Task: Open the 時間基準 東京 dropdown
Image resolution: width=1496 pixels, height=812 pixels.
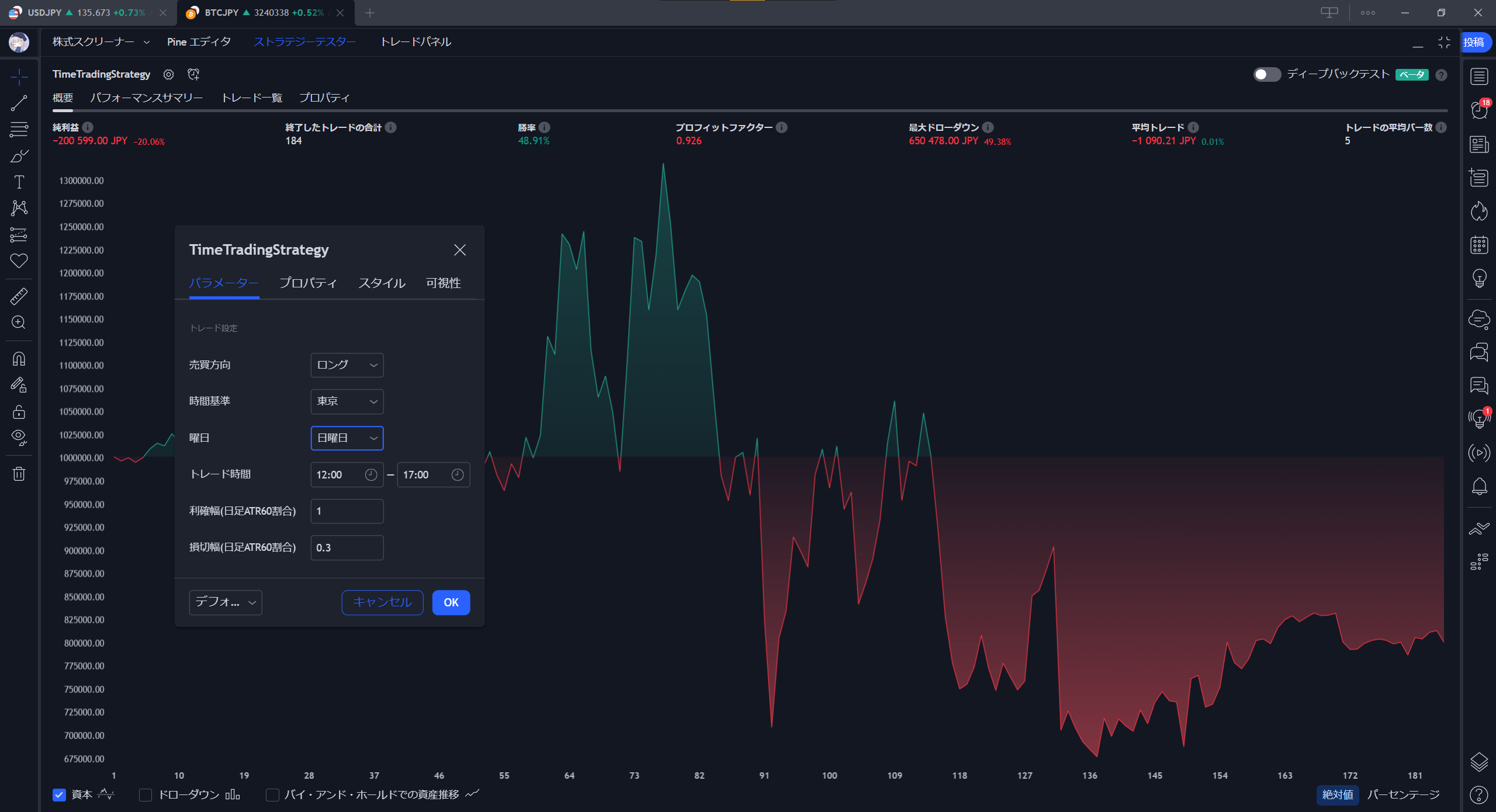Action: click(347, 401)
